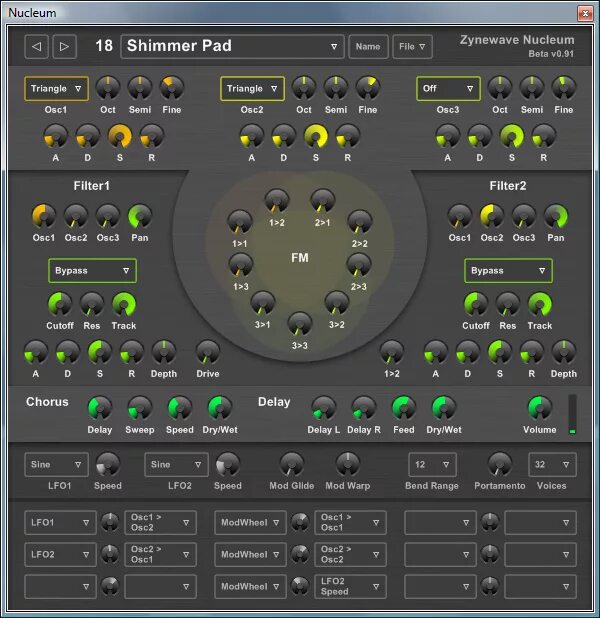This screenshot has width=600, height=618.
Task: Click the Name button
Action: point(368,47)
